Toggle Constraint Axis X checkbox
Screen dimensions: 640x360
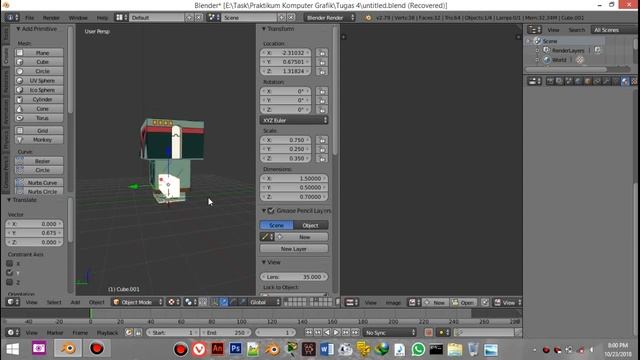point(9,263)
